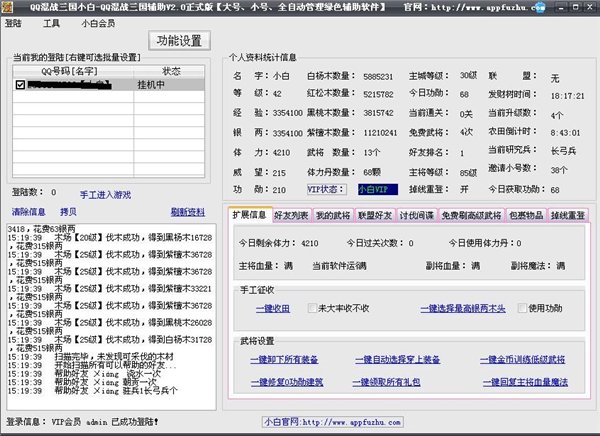Click the 手工进入游戏 link

click(105, 195)
